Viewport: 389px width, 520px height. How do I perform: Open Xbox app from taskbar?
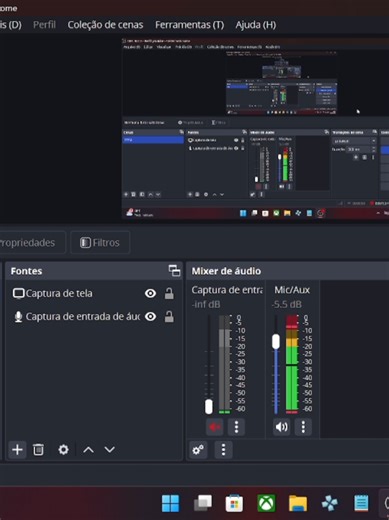tap(266, 503)
